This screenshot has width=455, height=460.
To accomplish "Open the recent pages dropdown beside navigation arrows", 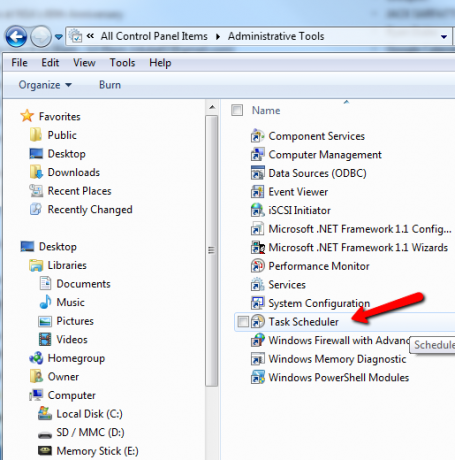I will pyautogui.click(x=59, y=37).
